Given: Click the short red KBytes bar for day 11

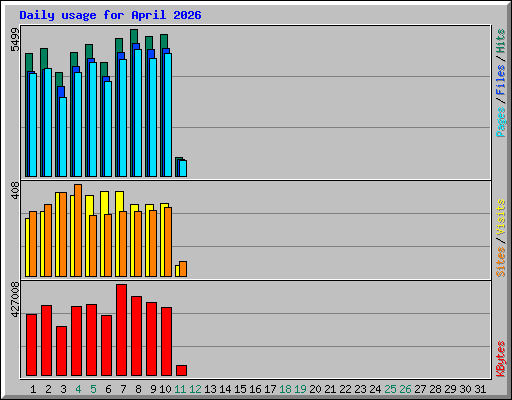Looking at the screenshot, I should click(181, 370).
